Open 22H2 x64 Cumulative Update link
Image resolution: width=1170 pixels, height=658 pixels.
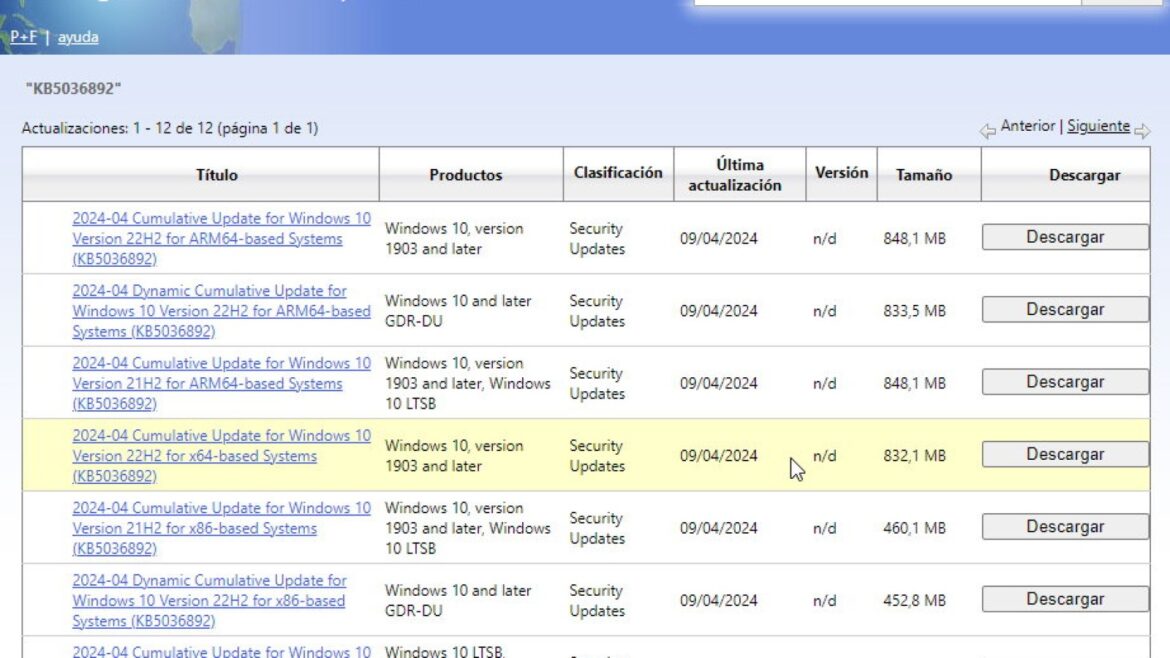coord(221,456)
